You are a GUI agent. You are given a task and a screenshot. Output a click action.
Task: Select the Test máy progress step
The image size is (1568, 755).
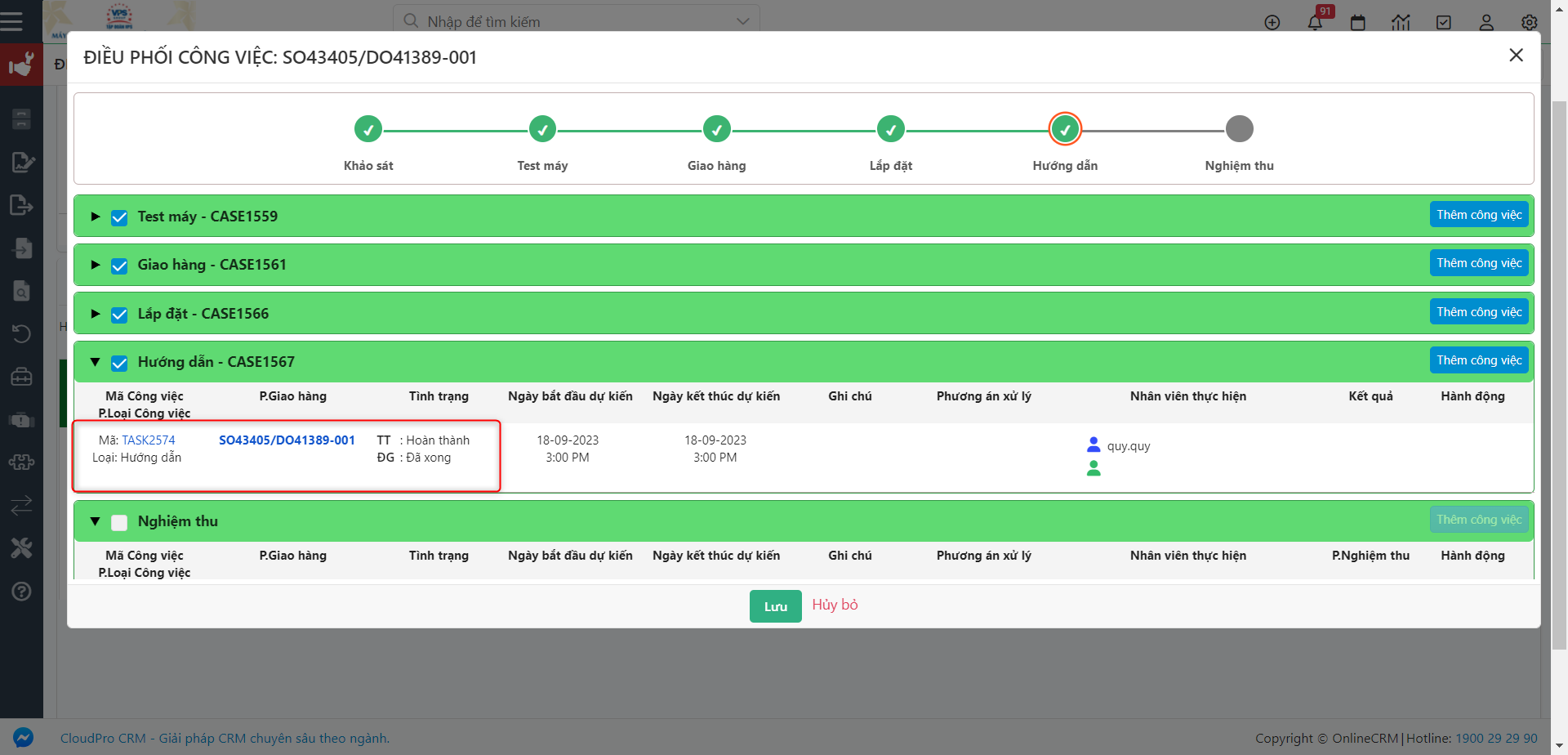pyautogui.click(x=542, y=129)
